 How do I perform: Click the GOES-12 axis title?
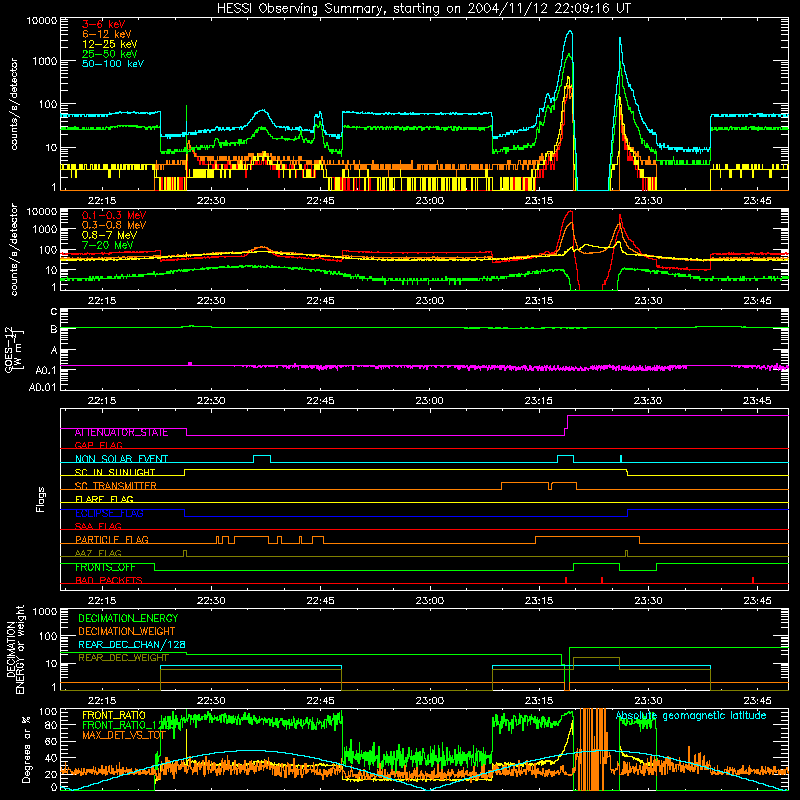tap(14, 350)
